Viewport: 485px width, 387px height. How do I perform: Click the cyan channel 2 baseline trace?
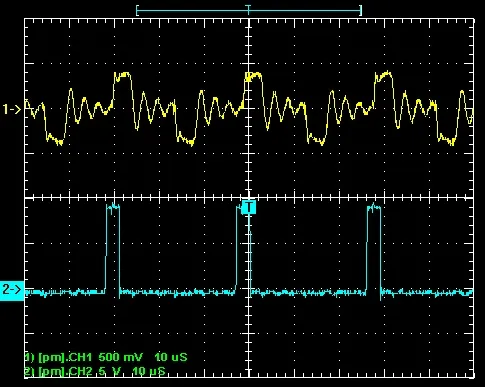click(249, 293)
